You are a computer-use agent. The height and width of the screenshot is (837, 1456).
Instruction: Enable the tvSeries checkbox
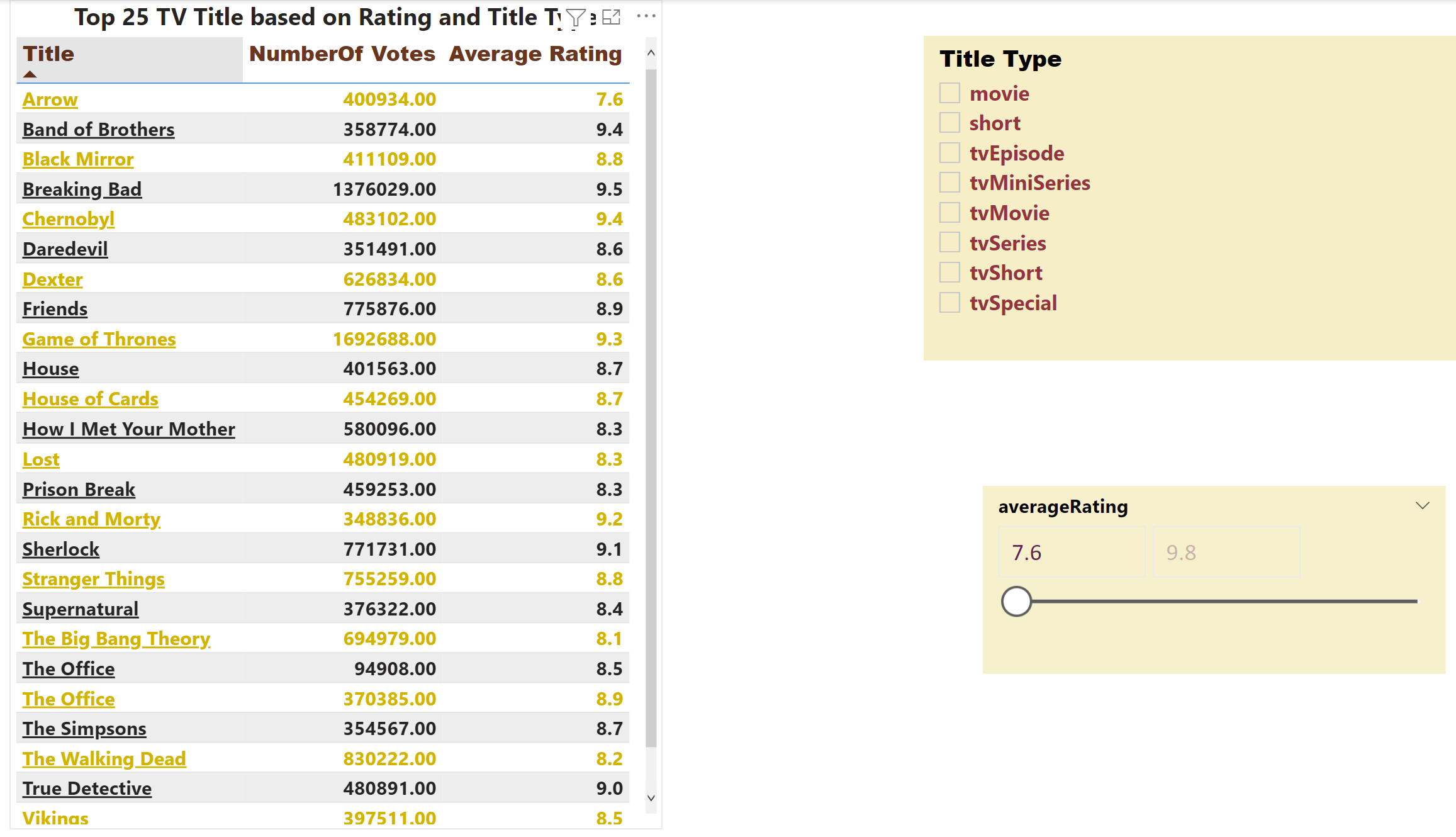[949, 243]
